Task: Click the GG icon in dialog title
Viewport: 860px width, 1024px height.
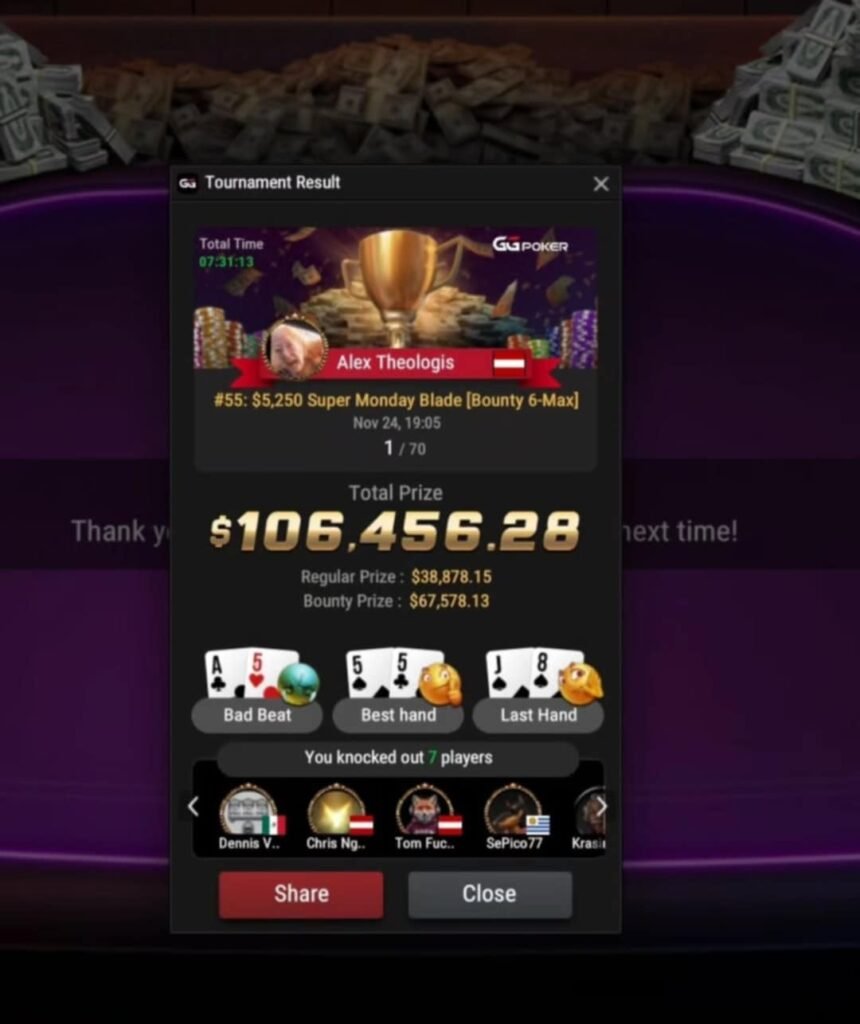Action: coord(187,184)
